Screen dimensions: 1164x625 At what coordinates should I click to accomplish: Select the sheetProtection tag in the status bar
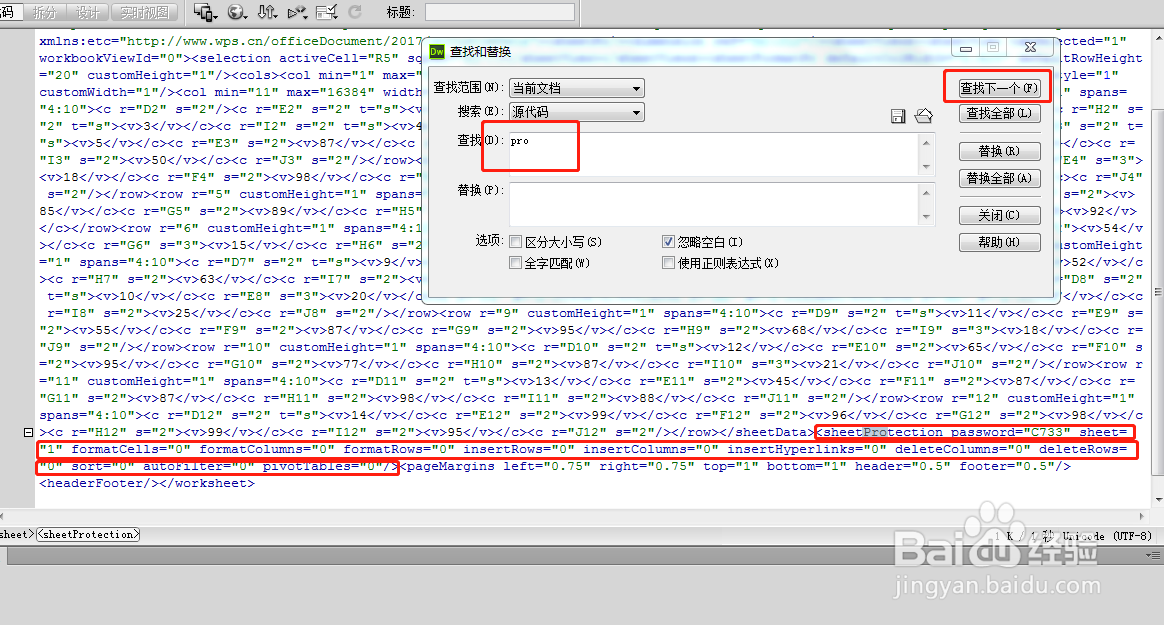(87, 534)
